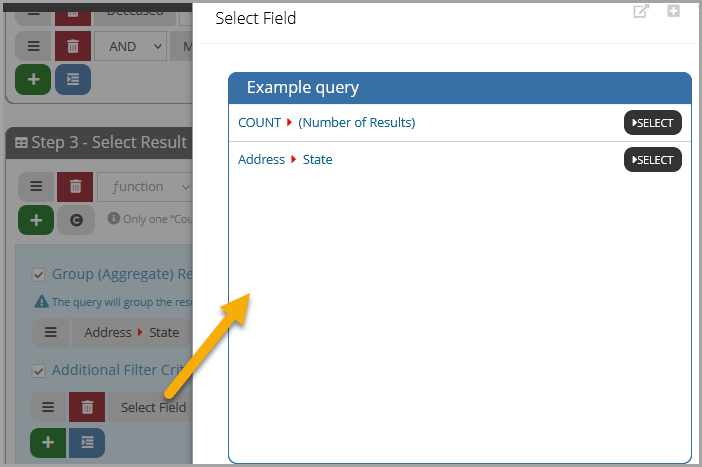The width and height of the screenshot is (702, 467).
Task: Click SELECT button for COUNT row
Action: [x=652, y=123]
